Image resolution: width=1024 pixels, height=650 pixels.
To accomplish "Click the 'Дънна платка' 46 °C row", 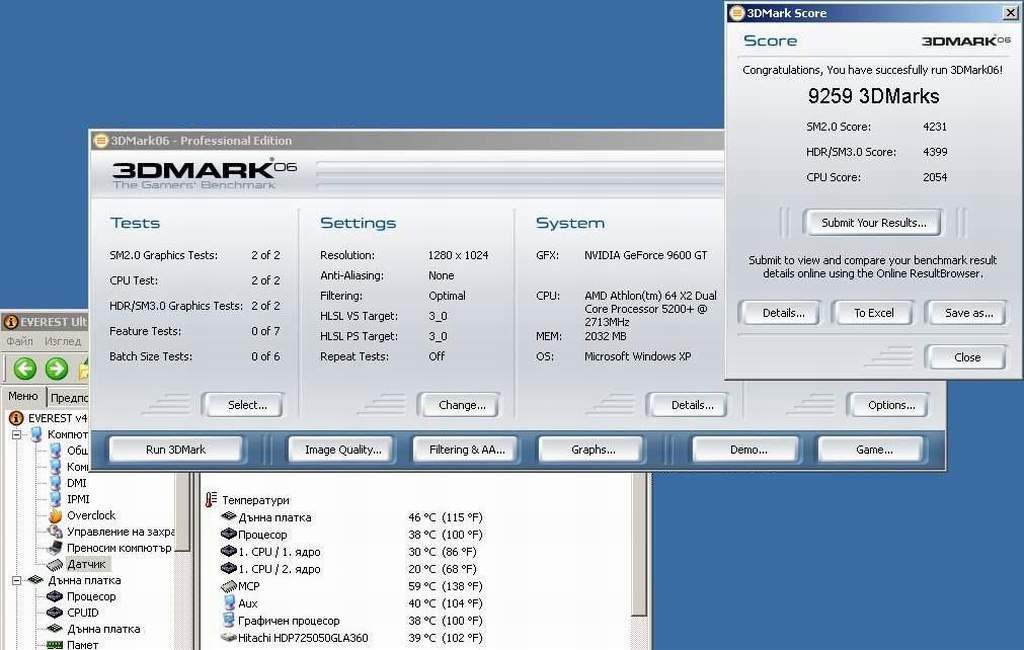I will click(x=351, y=517).
